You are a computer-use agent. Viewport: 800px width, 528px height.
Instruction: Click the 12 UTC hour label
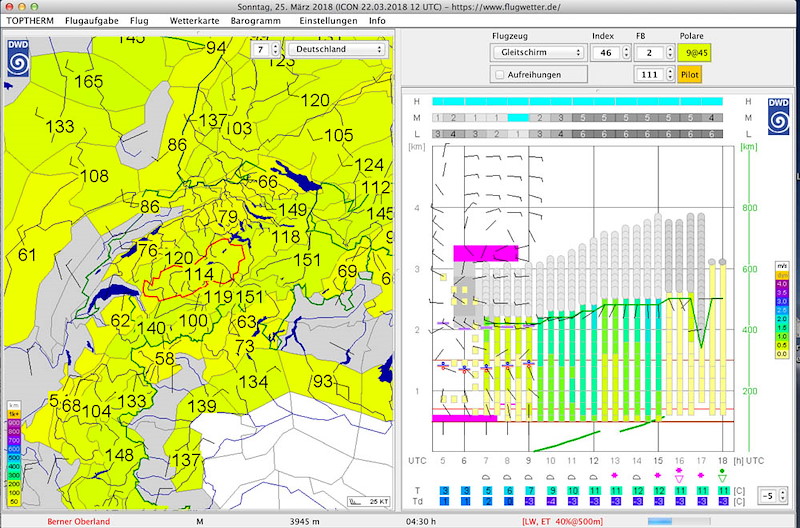(593, 461)
